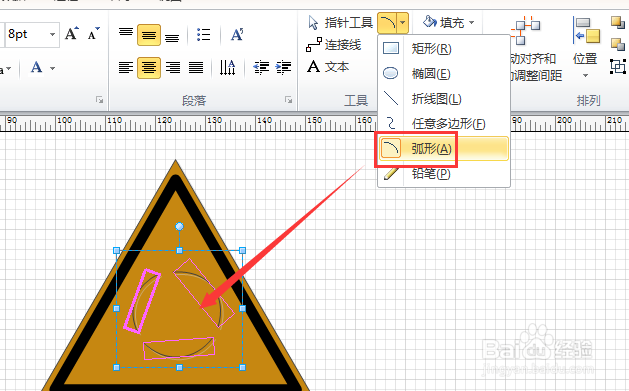The image size is (629, 391).
Task: Increase paragraph indent
Action: (283, 67)
